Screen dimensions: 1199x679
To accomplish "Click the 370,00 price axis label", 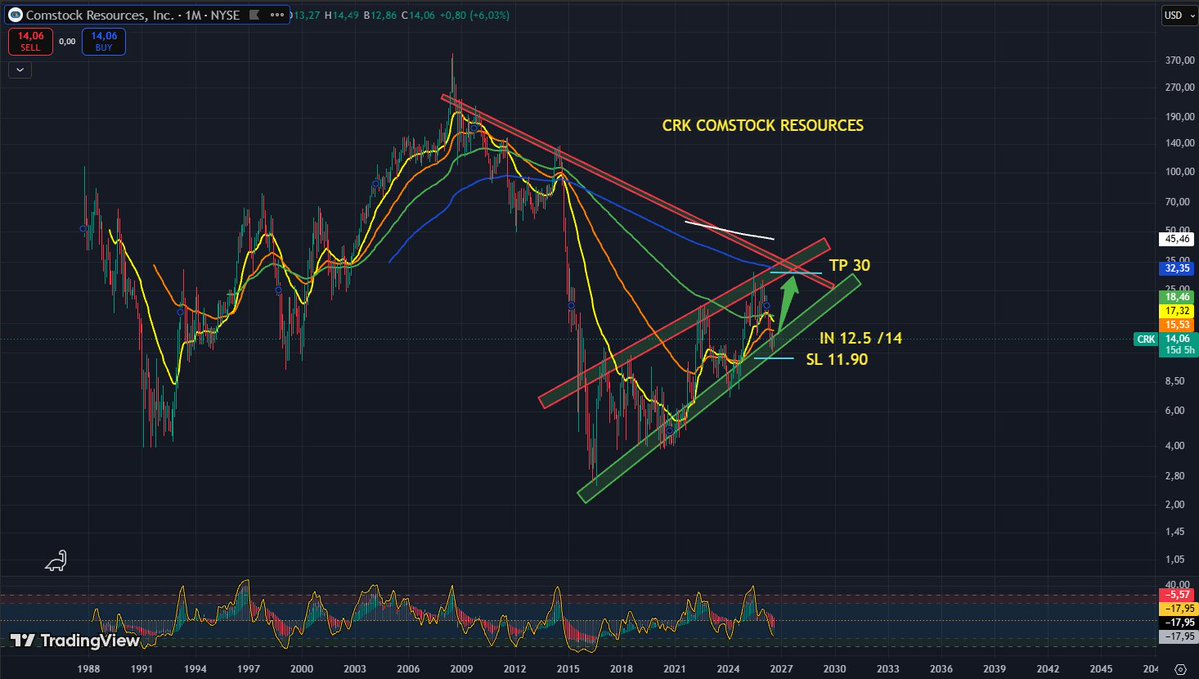I will [x=1180, y=60].
